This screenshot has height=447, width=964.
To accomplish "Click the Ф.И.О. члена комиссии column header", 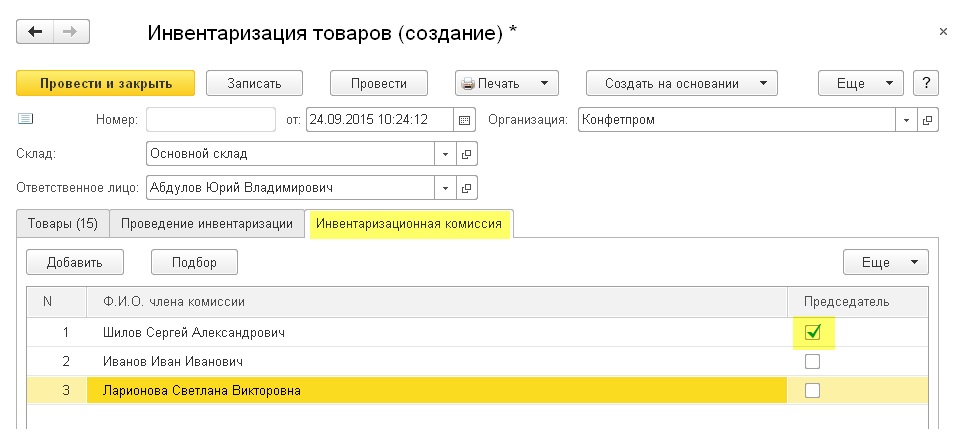I will (437, 302).
